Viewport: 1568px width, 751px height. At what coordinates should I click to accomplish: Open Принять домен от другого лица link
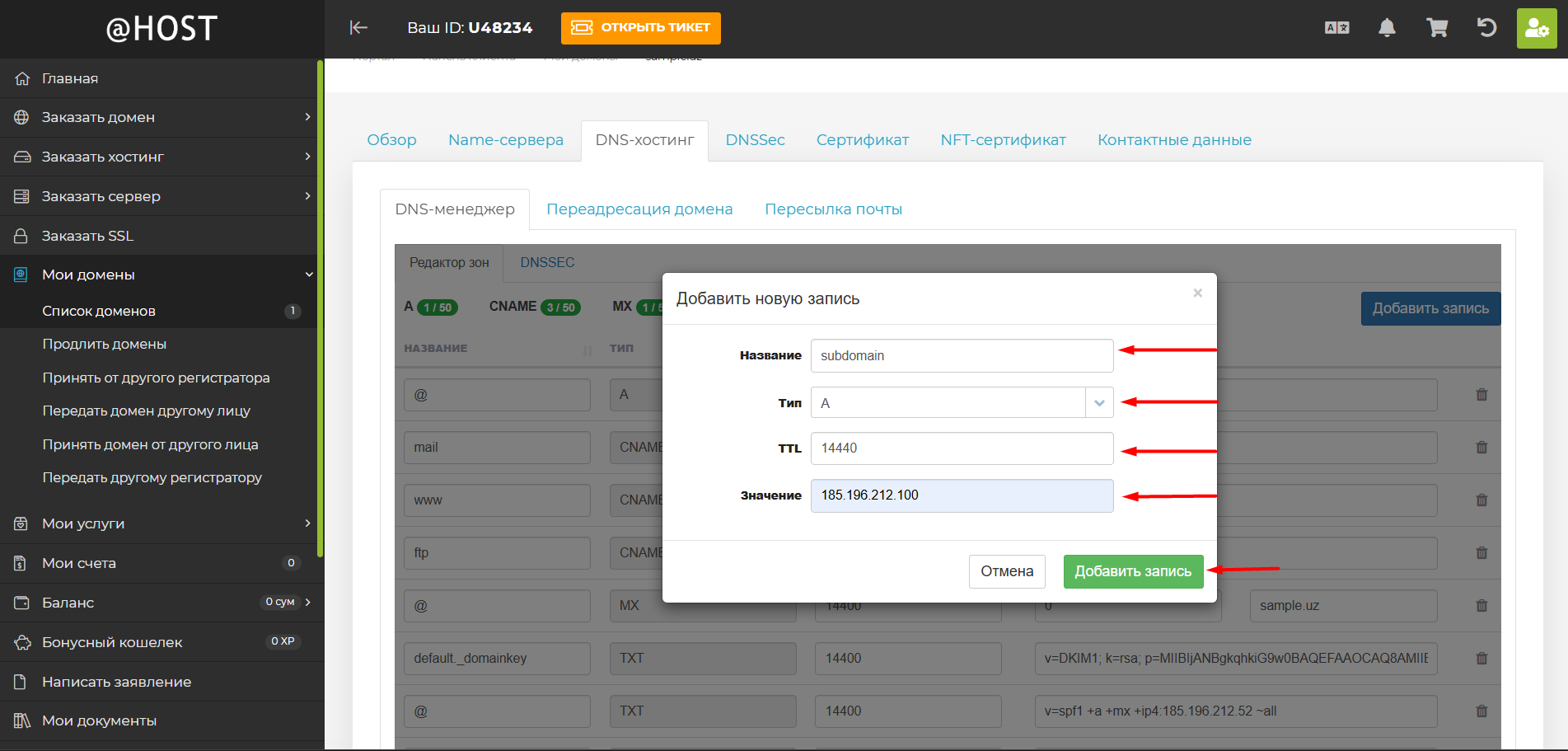tap(151, 444)
